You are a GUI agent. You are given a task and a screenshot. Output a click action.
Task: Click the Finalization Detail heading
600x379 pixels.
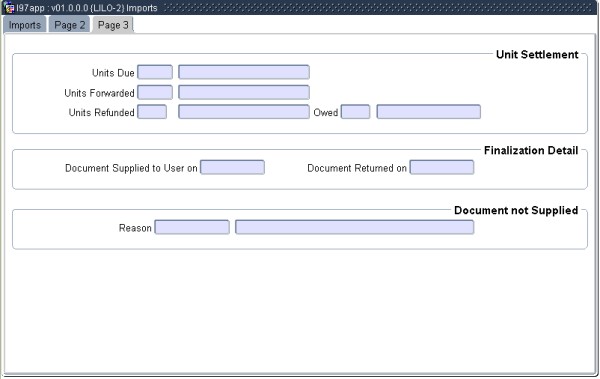531,150
